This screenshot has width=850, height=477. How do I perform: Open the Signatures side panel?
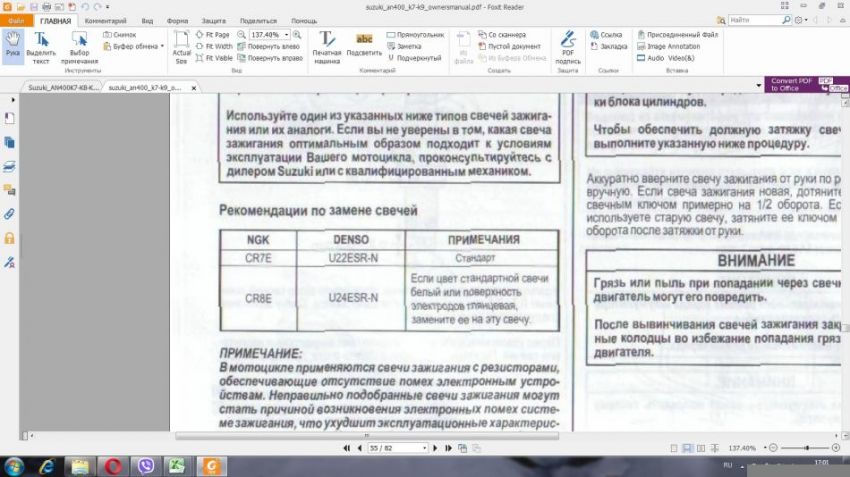tap(9, 262)
